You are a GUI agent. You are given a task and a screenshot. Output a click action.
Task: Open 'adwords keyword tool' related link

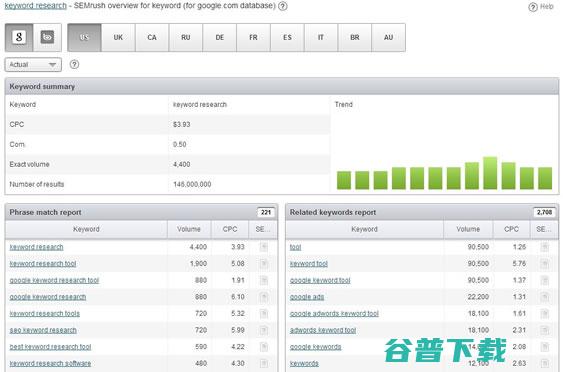(x=323, y=330)
